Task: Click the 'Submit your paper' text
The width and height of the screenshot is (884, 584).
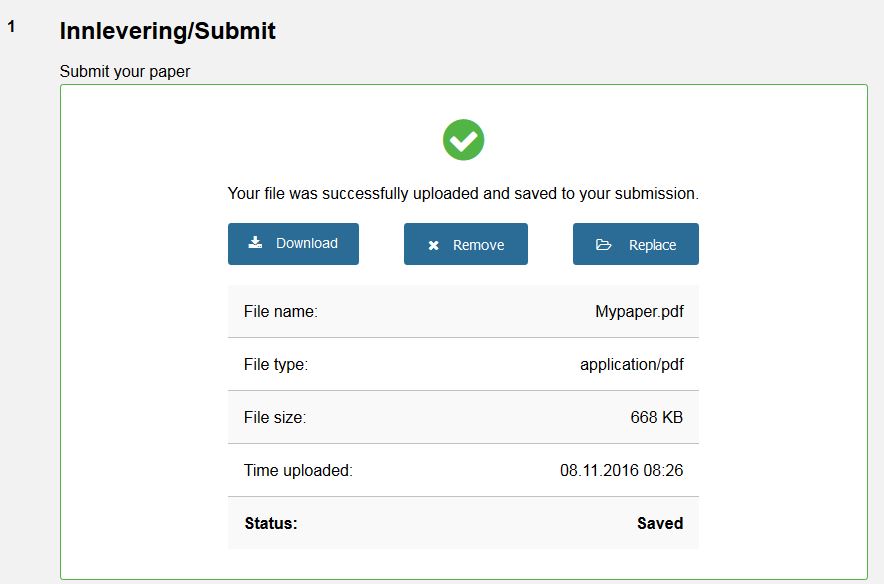Action: 125,71
